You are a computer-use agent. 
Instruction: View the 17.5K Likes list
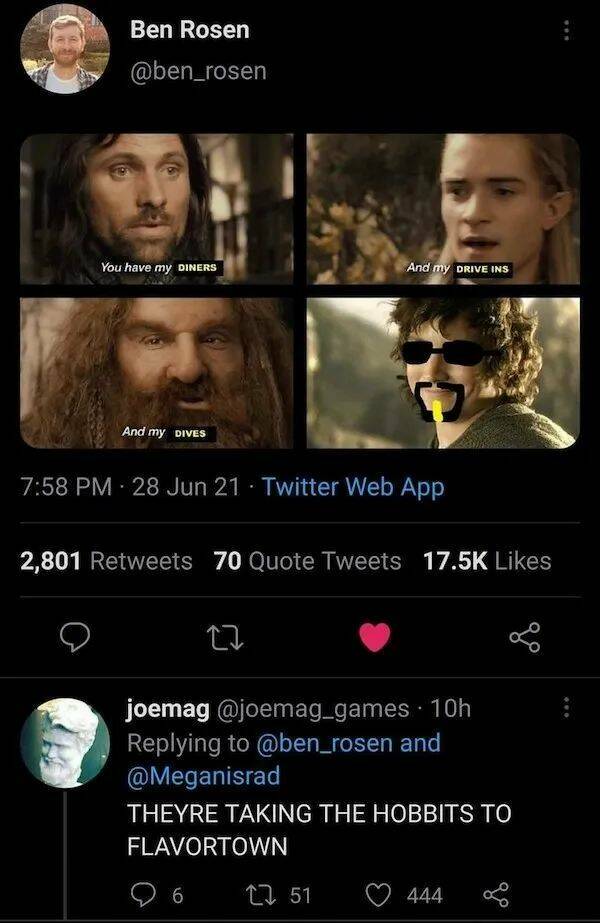pos(488,561)
